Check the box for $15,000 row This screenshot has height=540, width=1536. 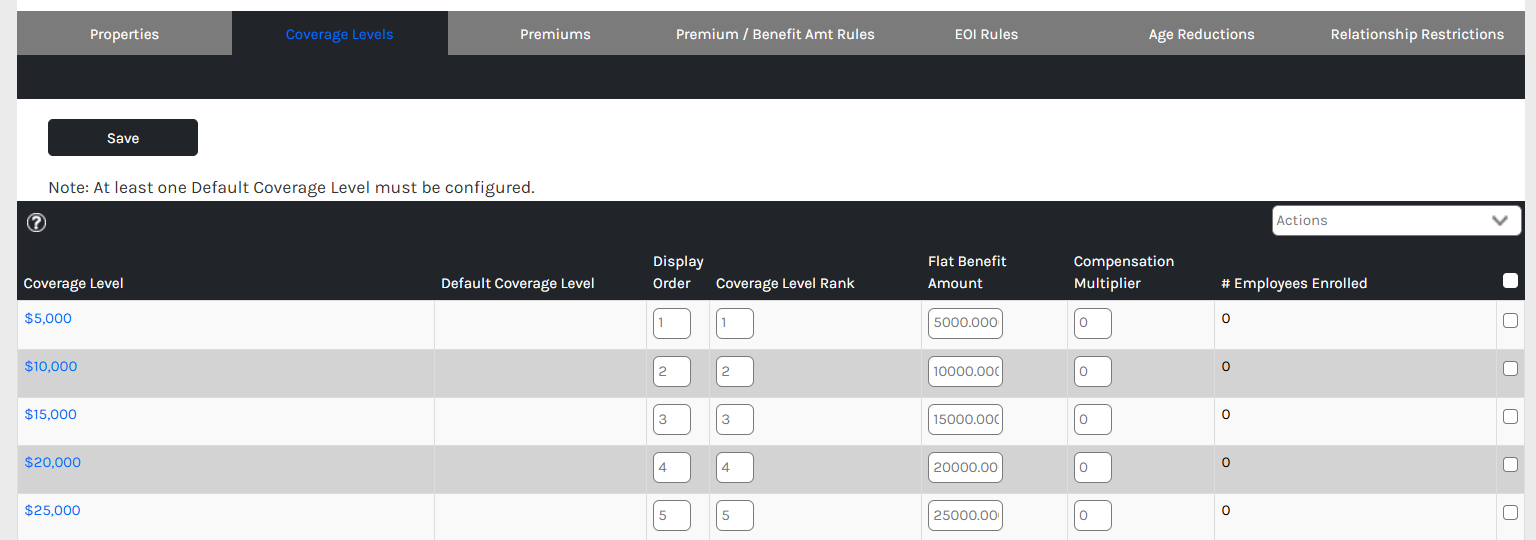coord(1510,417)
